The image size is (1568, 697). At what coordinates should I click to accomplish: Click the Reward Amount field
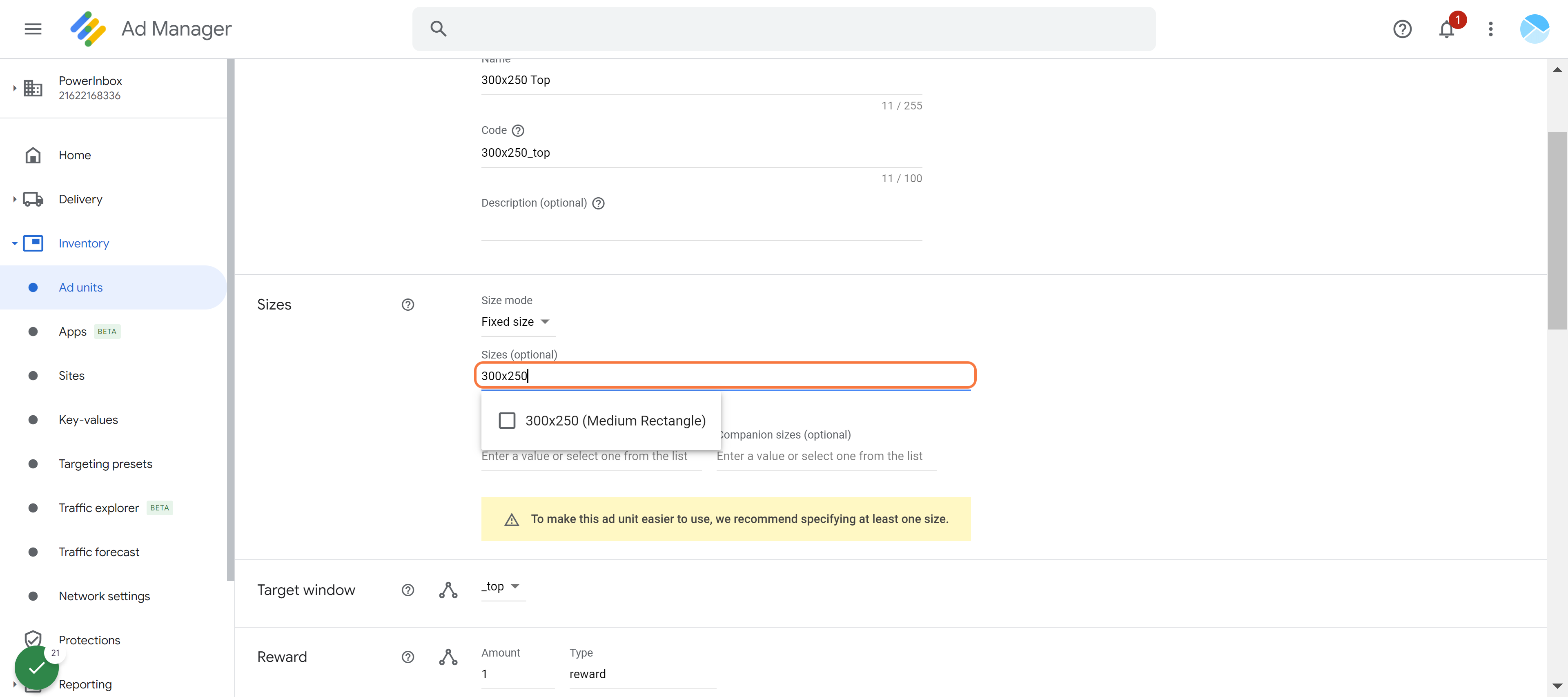pyautogui.click(x=517, y=674)
